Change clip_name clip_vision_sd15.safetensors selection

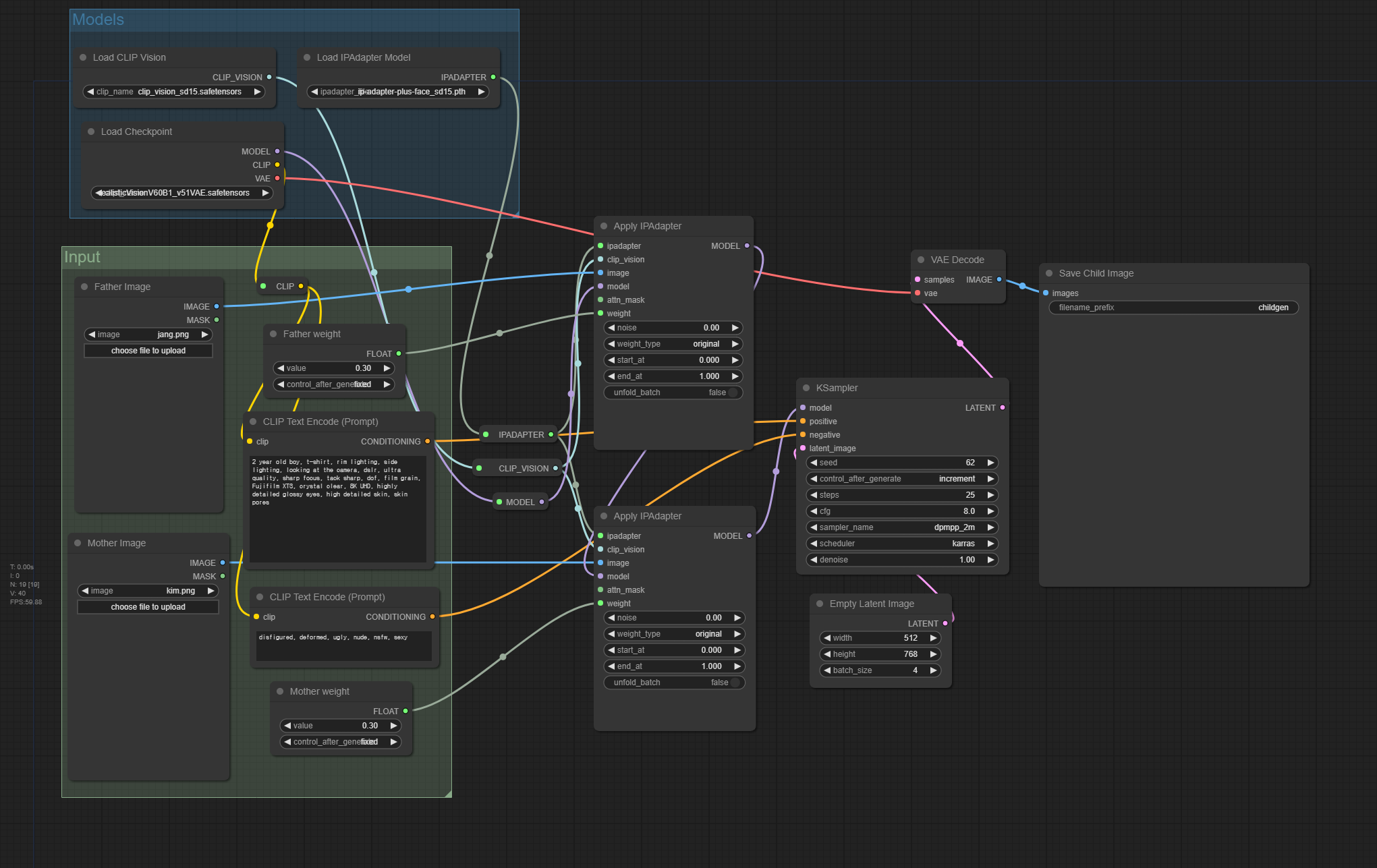click(173, 92)
